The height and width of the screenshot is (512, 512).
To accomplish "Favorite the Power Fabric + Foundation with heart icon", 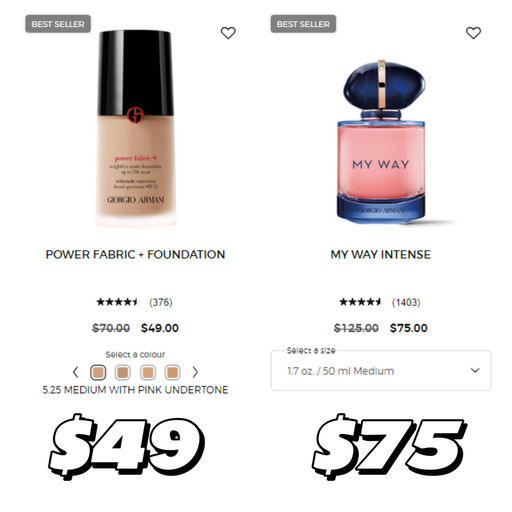I will (228, 33).
